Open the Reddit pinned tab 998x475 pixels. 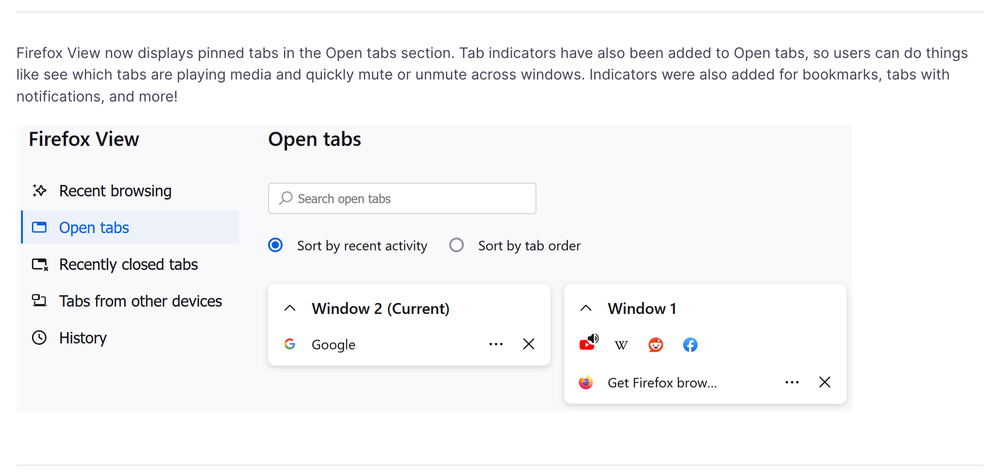point(656,345)
